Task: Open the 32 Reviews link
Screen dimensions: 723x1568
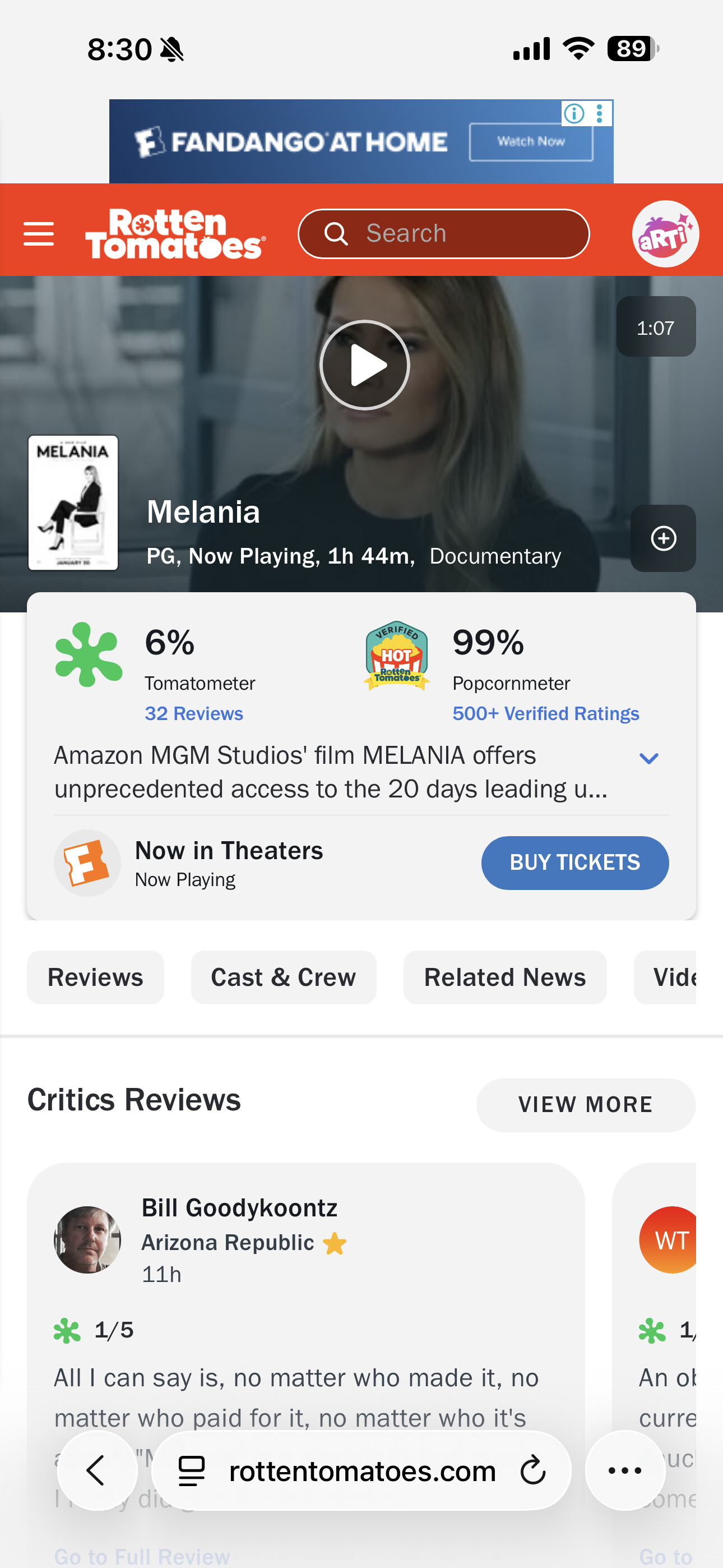Action: pos(193,713)
